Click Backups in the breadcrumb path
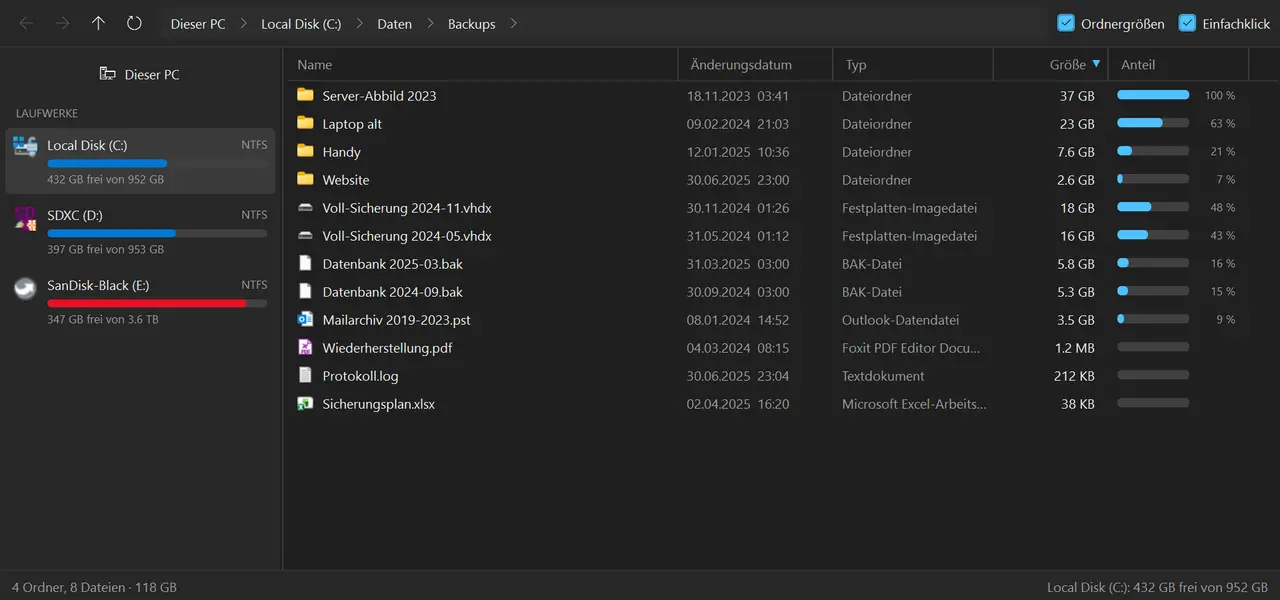The height and width of the screenshot is (600, 1280). point(472,24)
